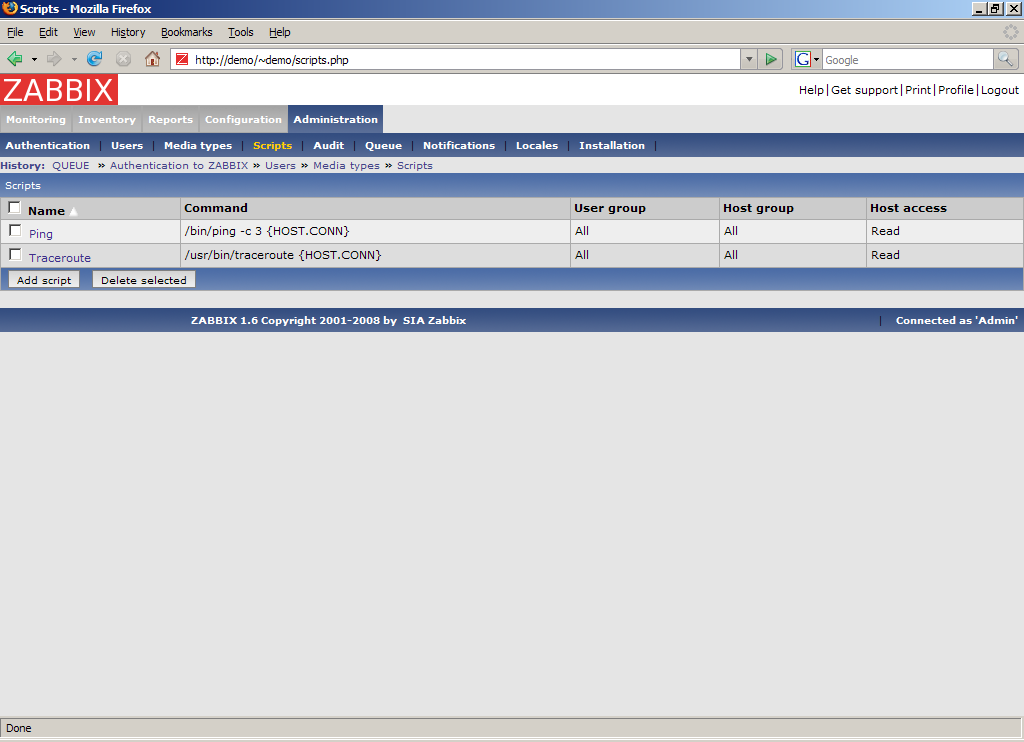This screenshot has width=1024, height=742.
Task: Click the Get support link
Action: (x=864, y=90)
